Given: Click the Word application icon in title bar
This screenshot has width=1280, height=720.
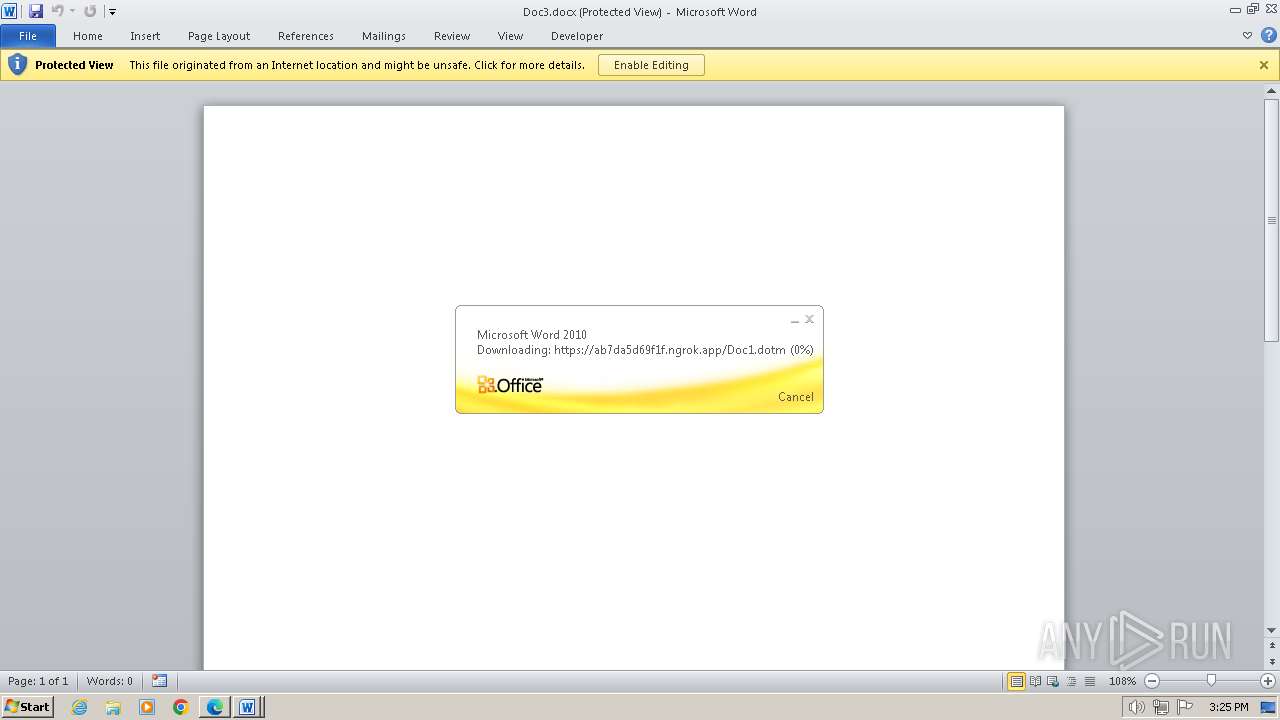Looking at the screenshot, I should click(x=9, y=11).
